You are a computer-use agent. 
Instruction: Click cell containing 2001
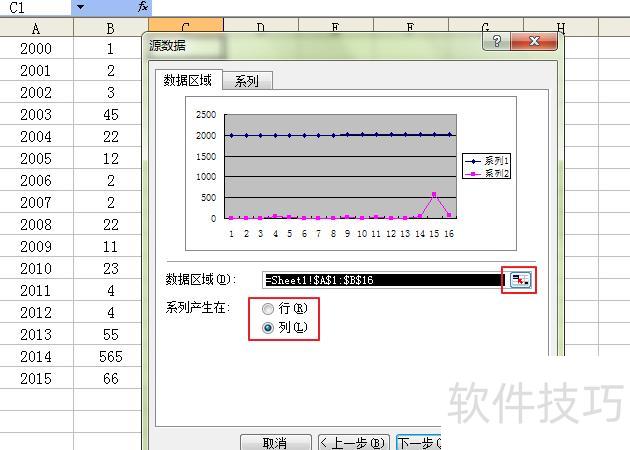pos(36,71)
